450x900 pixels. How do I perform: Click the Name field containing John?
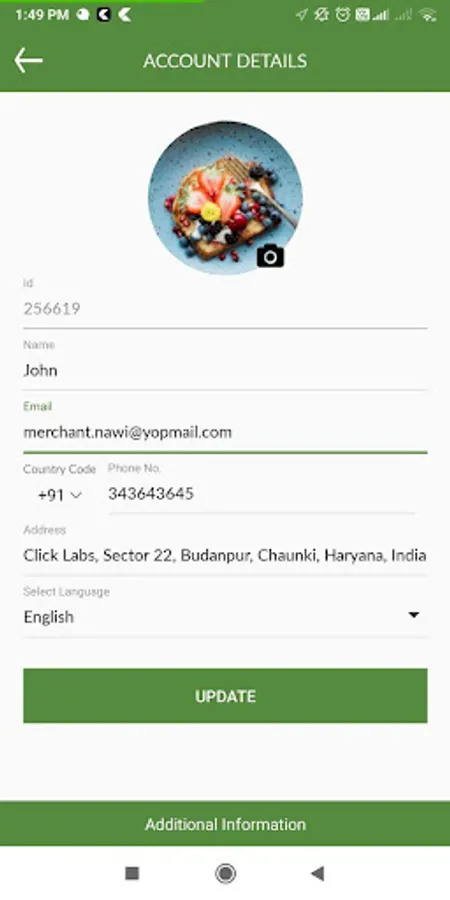click(x=225, y=370)
